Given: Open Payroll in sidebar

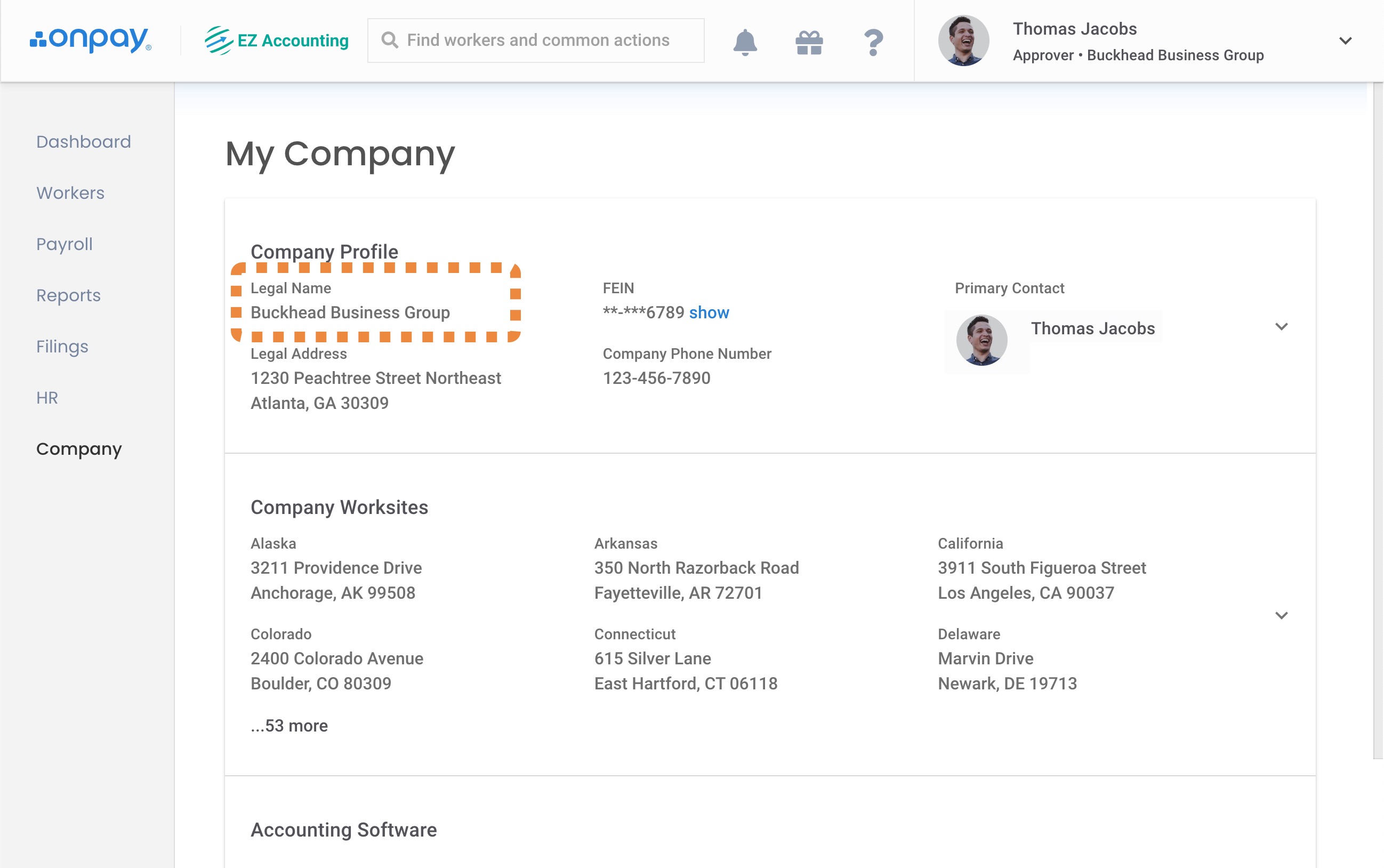Looking at the screenshot, I should coord(65,244).
